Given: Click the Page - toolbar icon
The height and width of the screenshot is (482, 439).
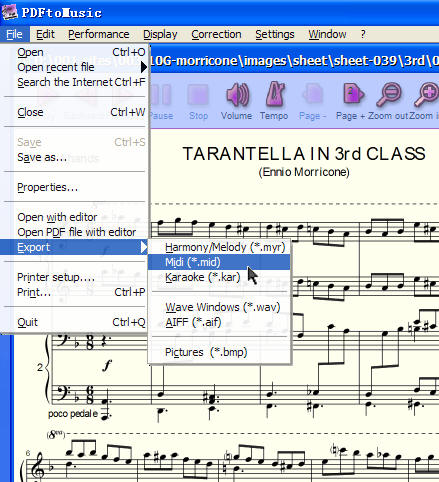Looking at the screenshot, I should [x=313, y=101].
